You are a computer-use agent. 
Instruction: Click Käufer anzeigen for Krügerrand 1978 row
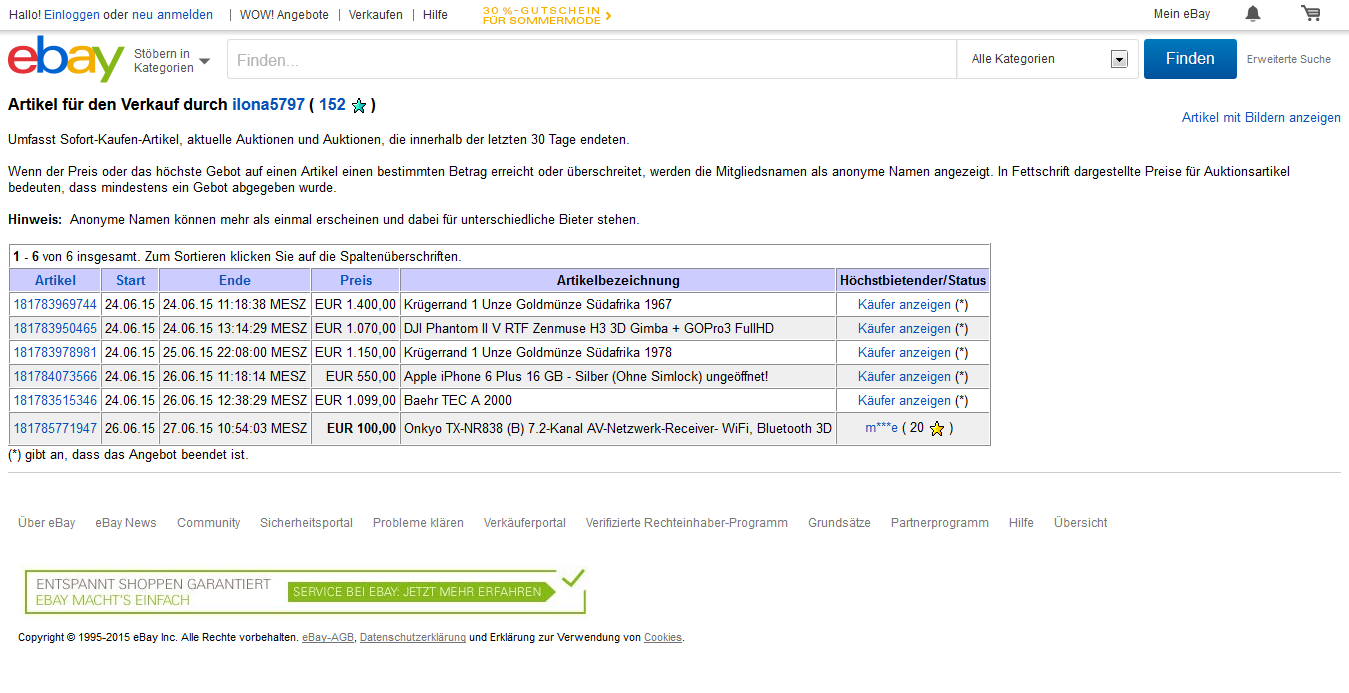coord(904,353)
